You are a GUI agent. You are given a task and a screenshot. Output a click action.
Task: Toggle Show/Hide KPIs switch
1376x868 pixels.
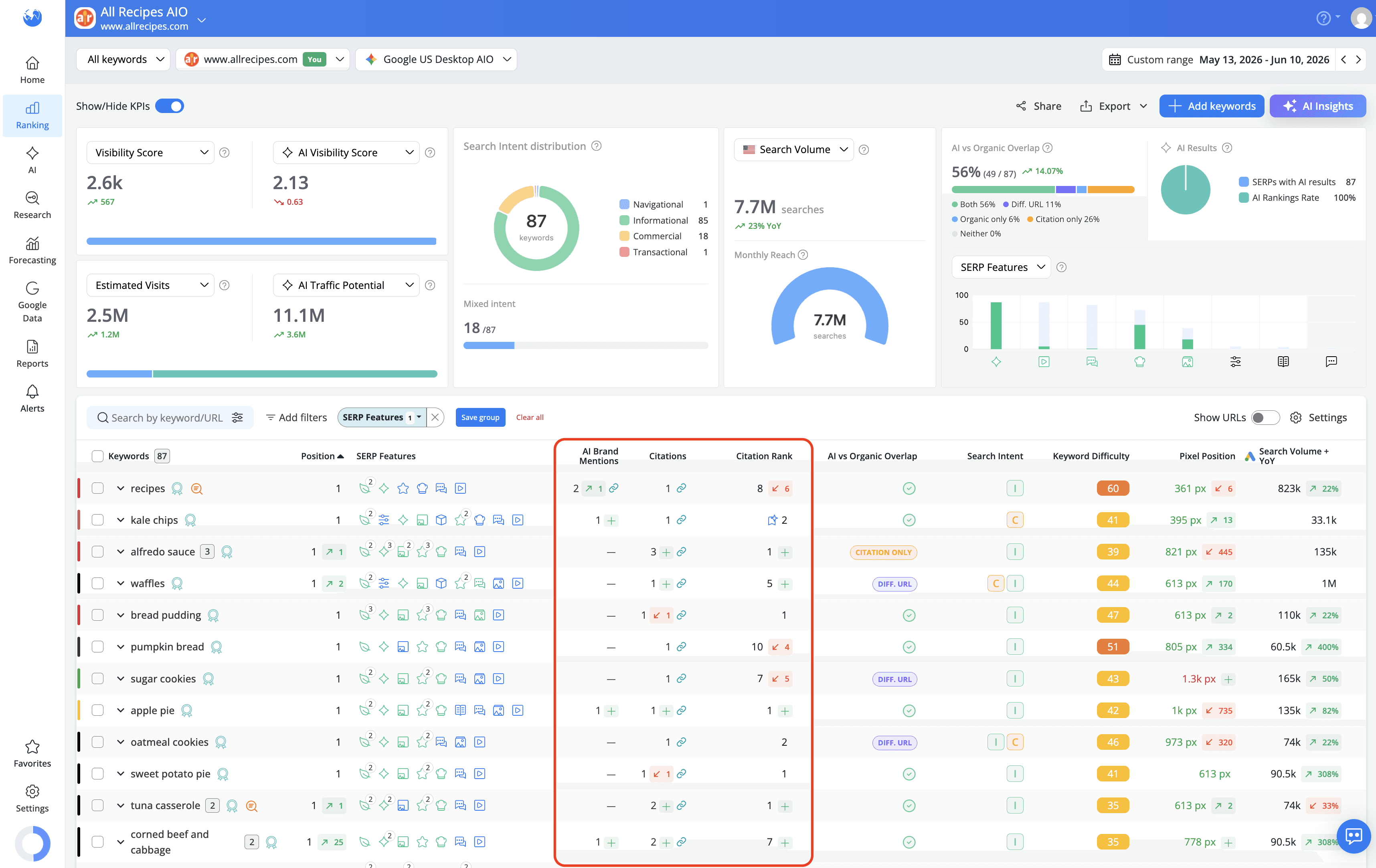click(170, 106)
